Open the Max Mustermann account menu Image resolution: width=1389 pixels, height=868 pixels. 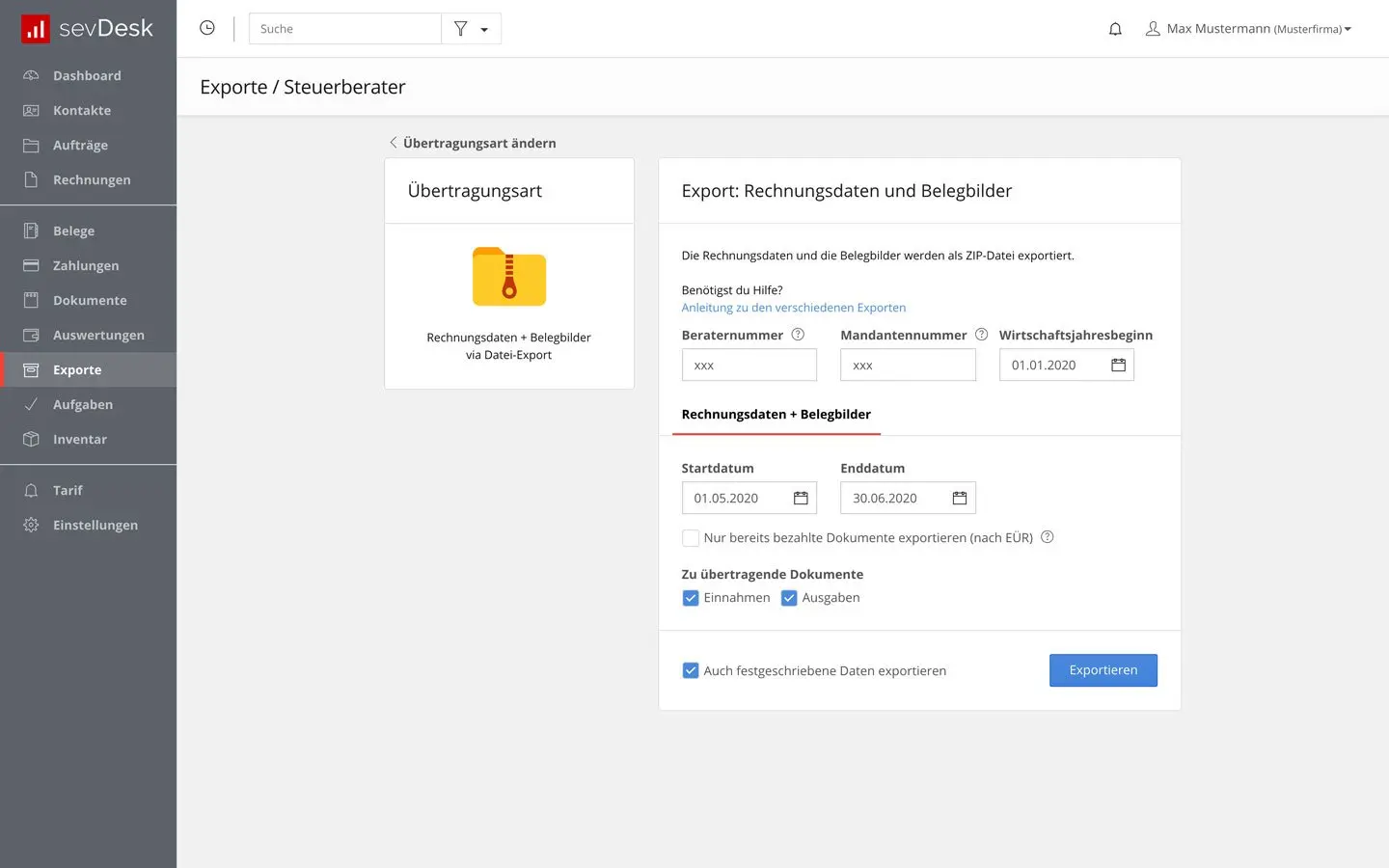click(1248, 29)
